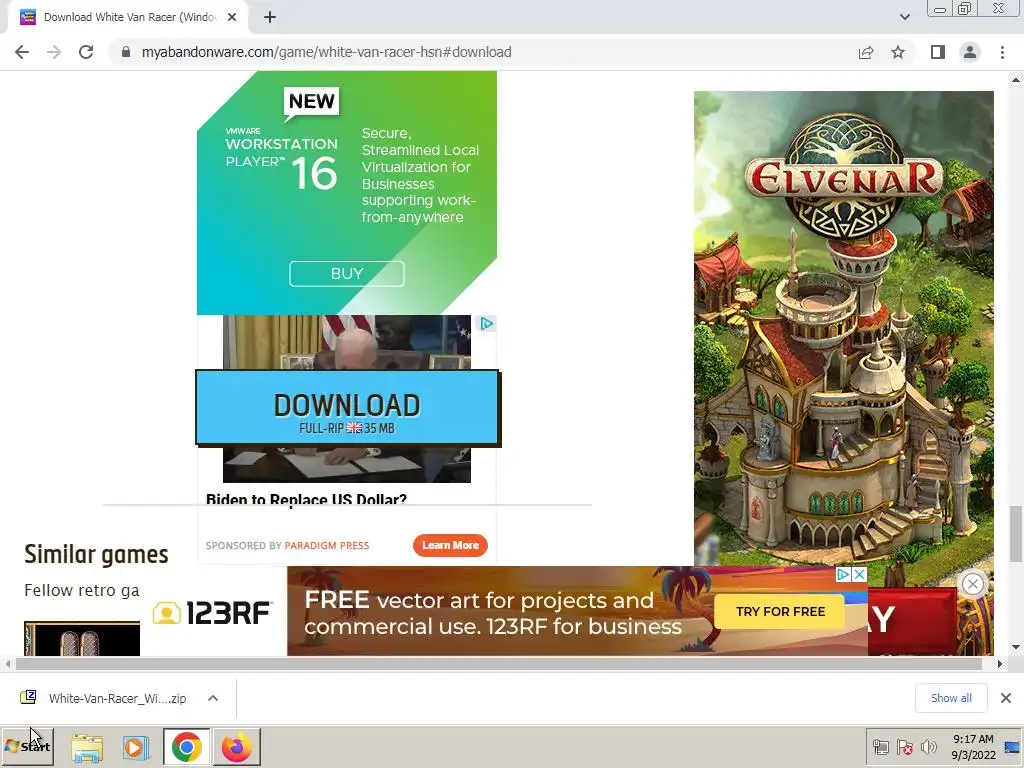Click TRY FOR FREE on 123RF banner

point(780,612)
